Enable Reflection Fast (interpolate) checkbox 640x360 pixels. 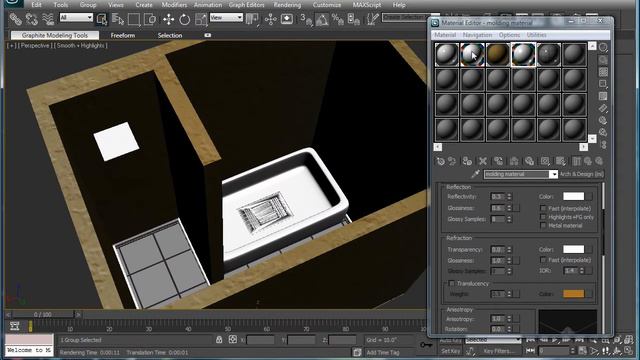point(543,208)
